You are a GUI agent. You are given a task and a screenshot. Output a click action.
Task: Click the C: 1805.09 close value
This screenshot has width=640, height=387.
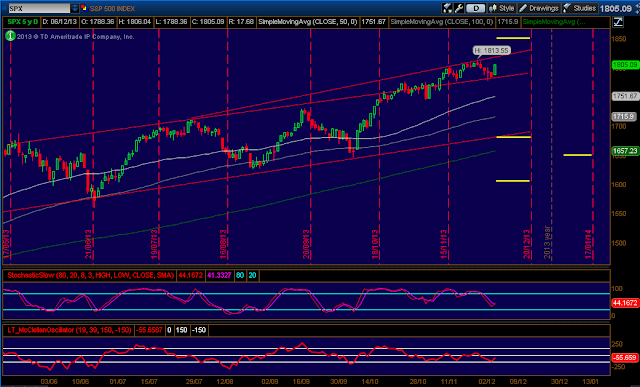208,22
